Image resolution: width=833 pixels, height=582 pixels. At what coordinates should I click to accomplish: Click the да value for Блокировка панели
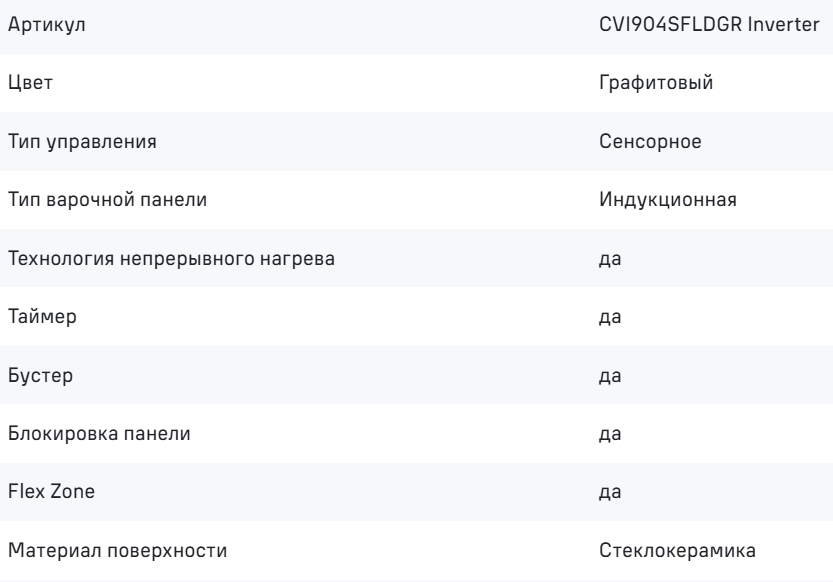[x=610, y=434]
